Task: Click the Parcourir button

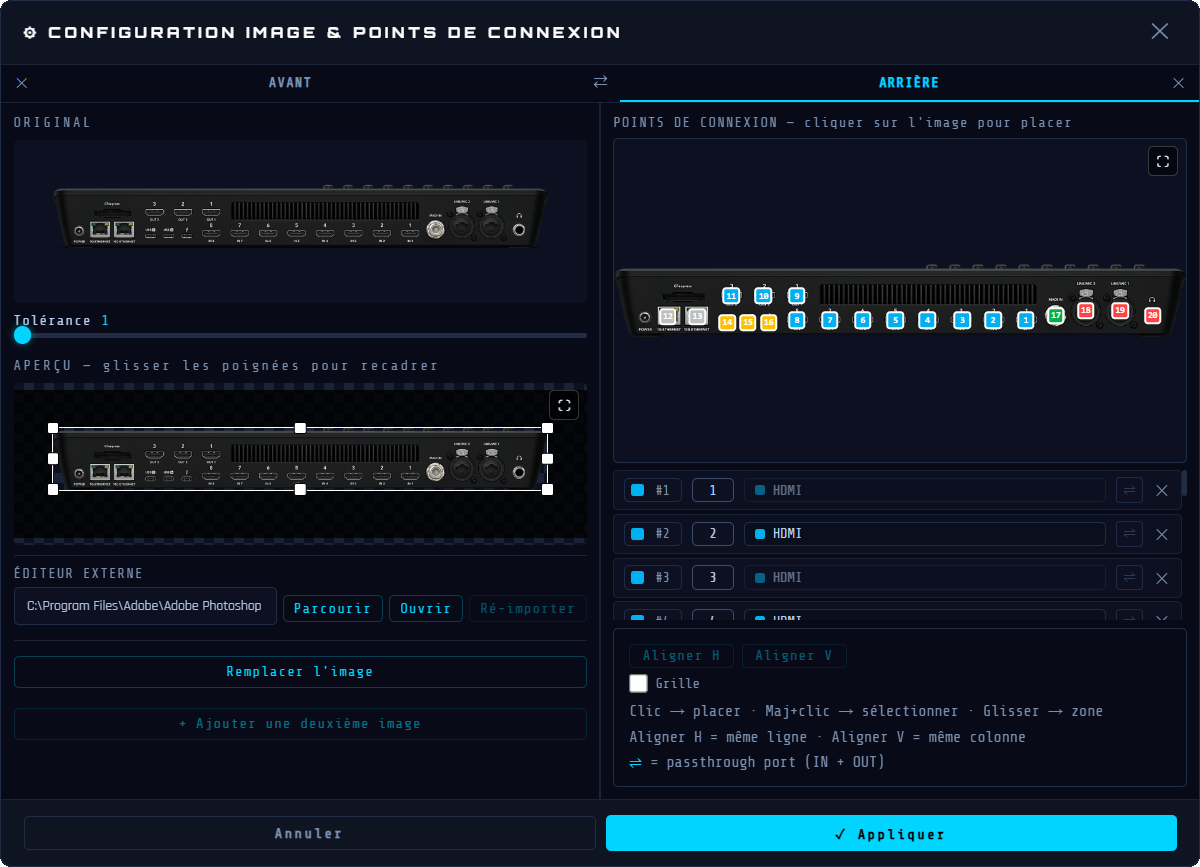Action: pos(333,608)
